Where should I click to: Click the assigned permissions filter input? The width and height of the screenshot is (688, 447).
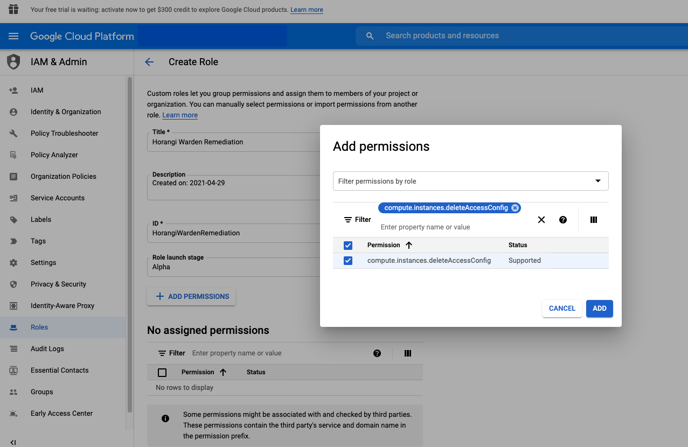[x=279, y=353]
